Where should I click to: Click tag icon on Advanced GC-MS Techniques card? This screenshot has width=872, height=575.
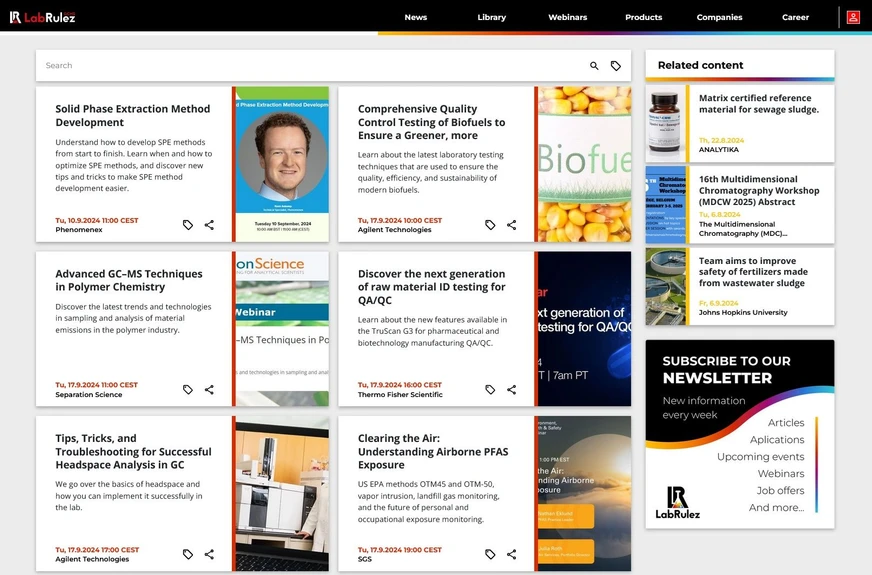[x=188, y=389]
